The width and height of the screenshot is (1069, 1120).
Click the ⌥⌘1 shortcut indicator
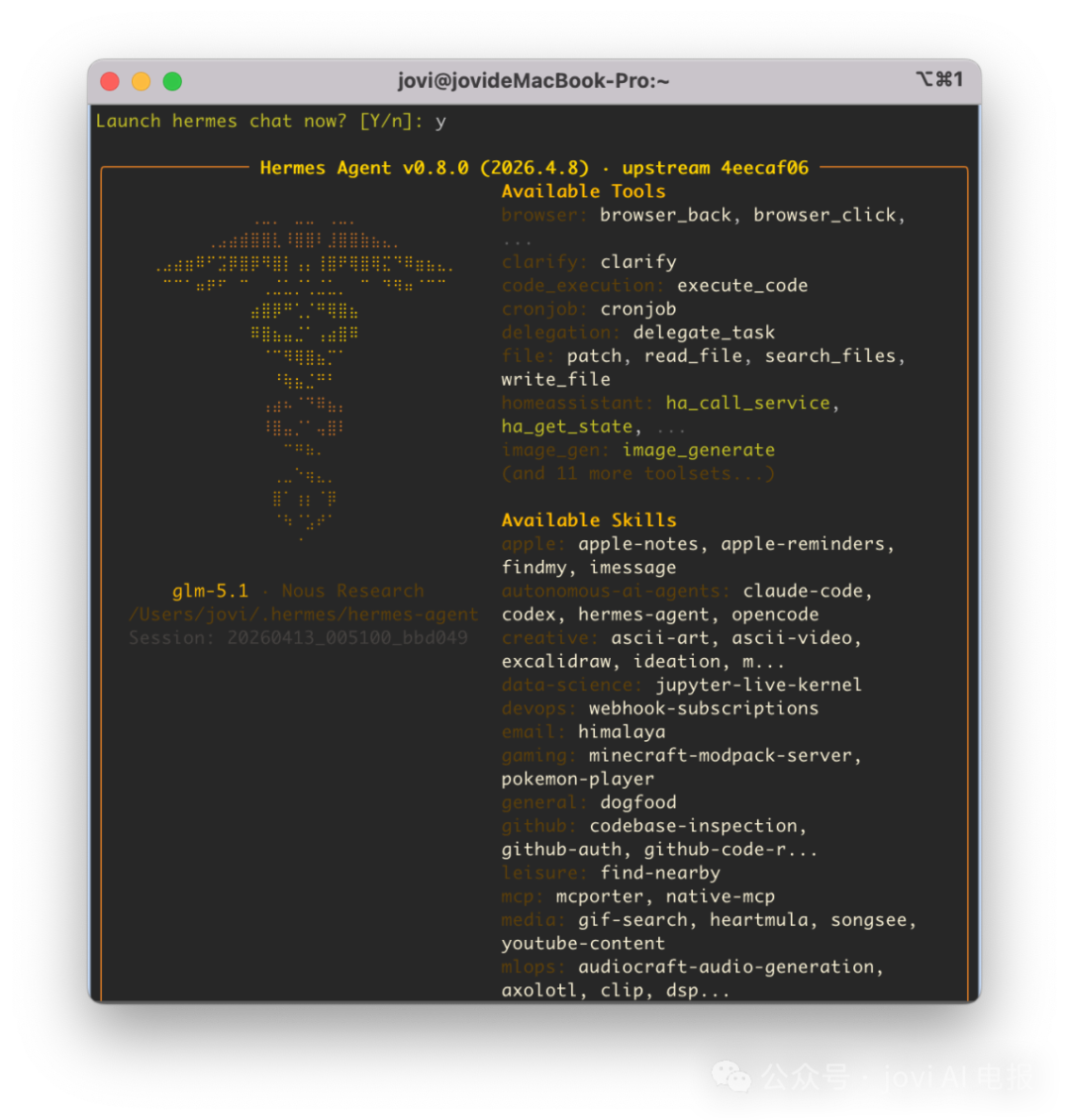[939, 79]
